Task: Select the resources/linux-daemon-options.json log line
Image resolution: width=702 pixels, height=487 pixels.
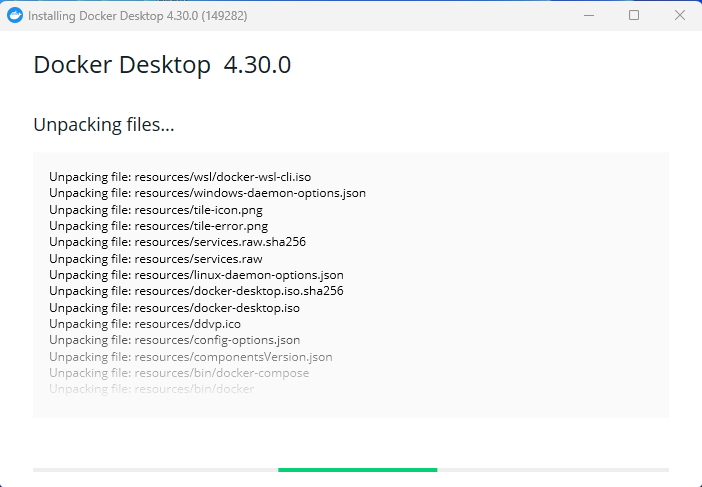Action: (x=196, y=275)
